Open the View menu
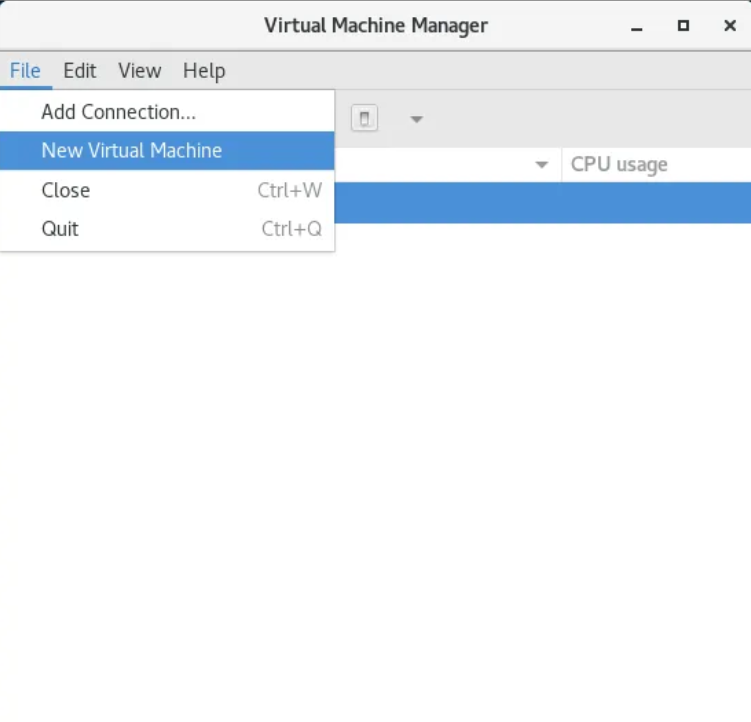Screen dimensions: 751x722 139,71
